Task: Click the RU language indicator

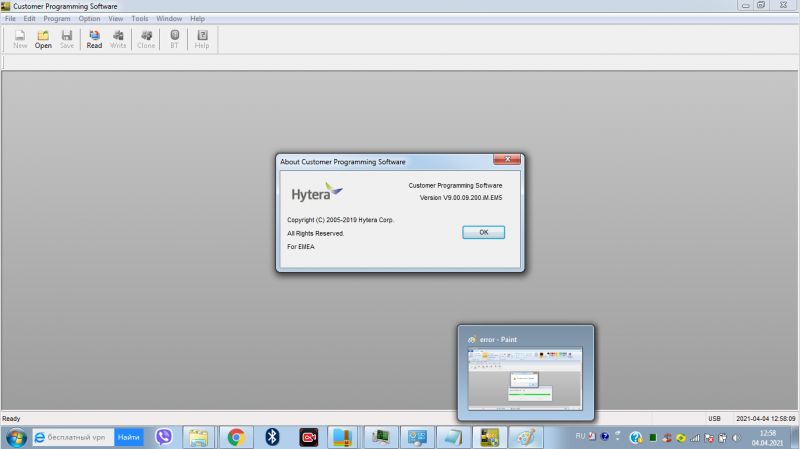Action: click(x=580, y=436)
